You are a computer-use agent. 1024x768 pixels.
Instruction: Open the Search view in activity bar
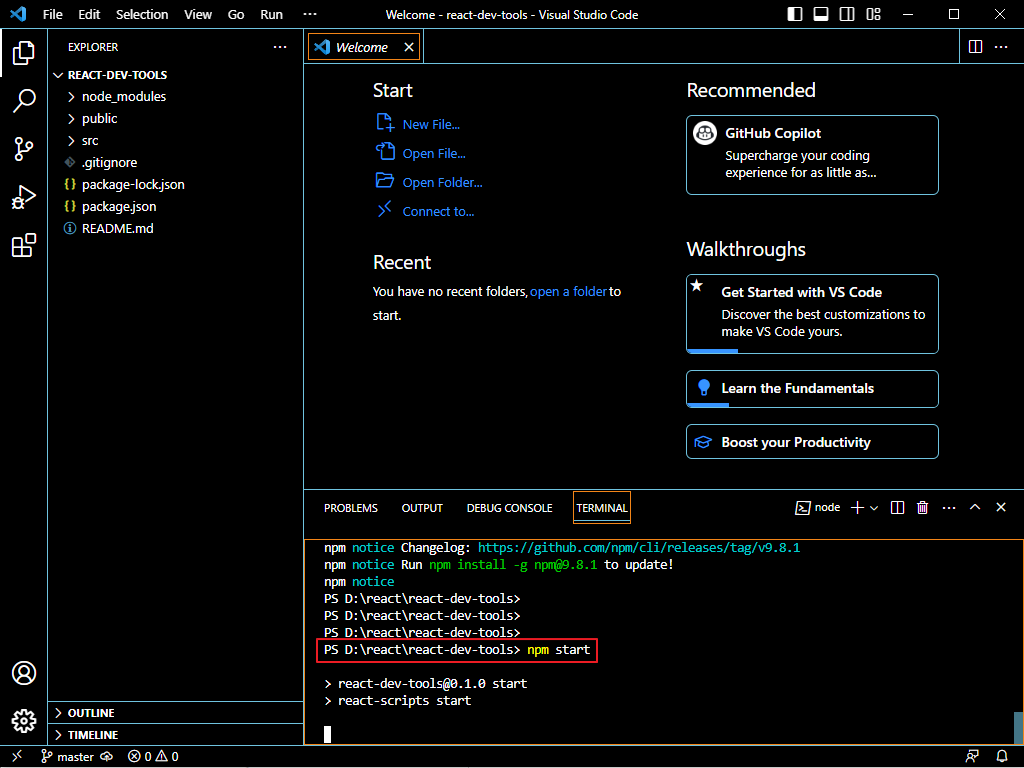(x=24, y=101)
